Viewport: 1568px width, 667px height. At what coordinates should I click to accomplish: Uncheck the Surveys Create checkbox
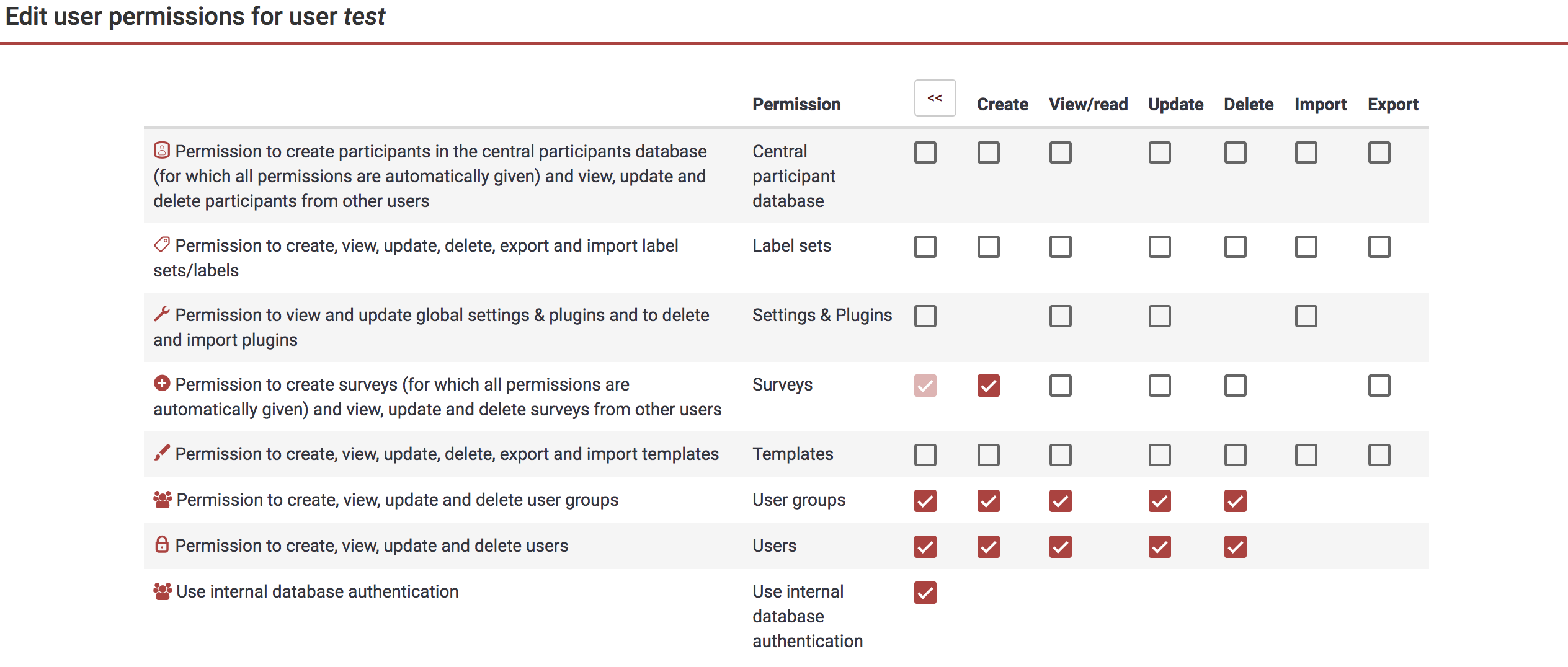[988, 386]
